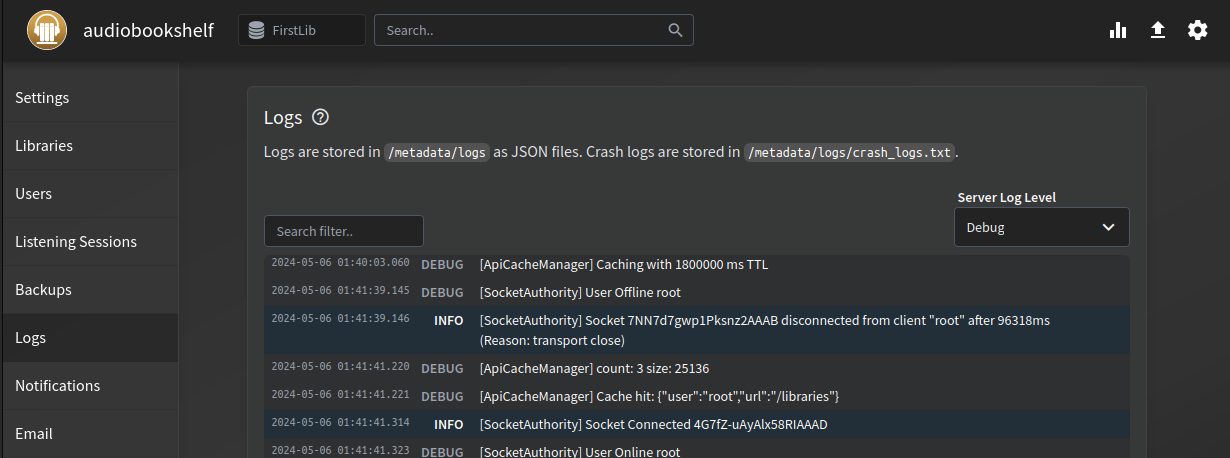This screenshot has width=1230, height=458.
Task: Click the Logs help question mark icon
Action: (x=320, y=118)
